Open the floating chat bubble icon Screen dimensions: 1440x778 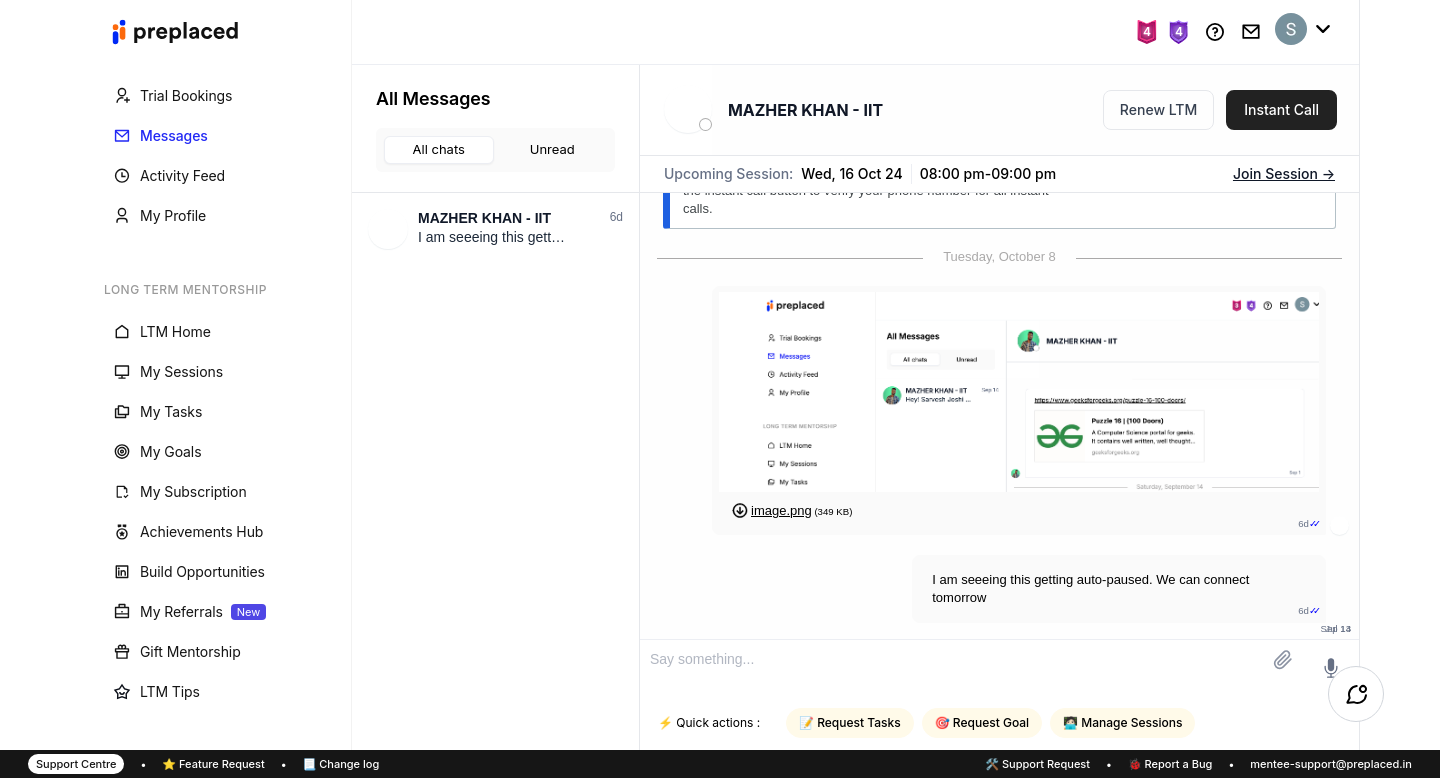pyautogui.click(x=1356, y=694)
